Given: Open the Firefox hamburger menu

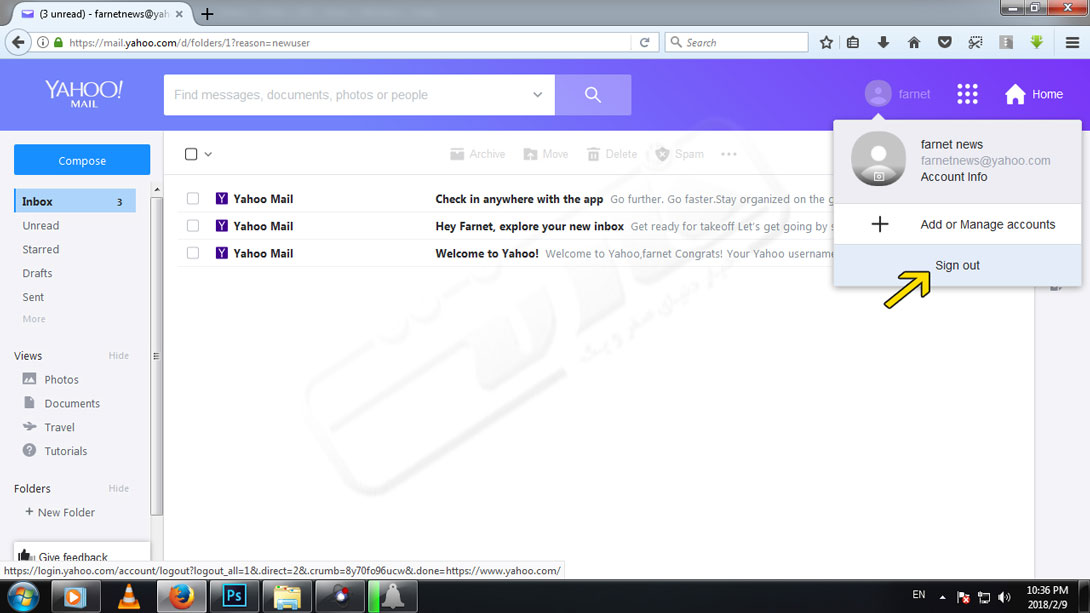Looking at the screenshot, I should (1072, 42).
